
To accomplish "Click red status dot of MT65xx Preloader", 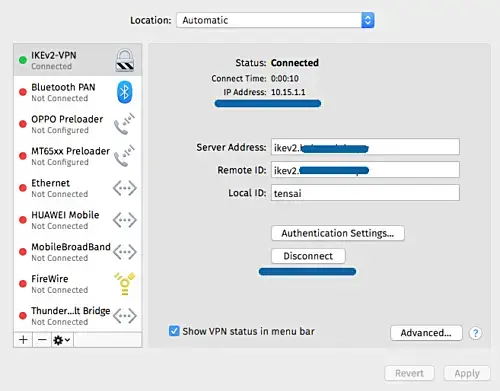I will tap(23, 156).
